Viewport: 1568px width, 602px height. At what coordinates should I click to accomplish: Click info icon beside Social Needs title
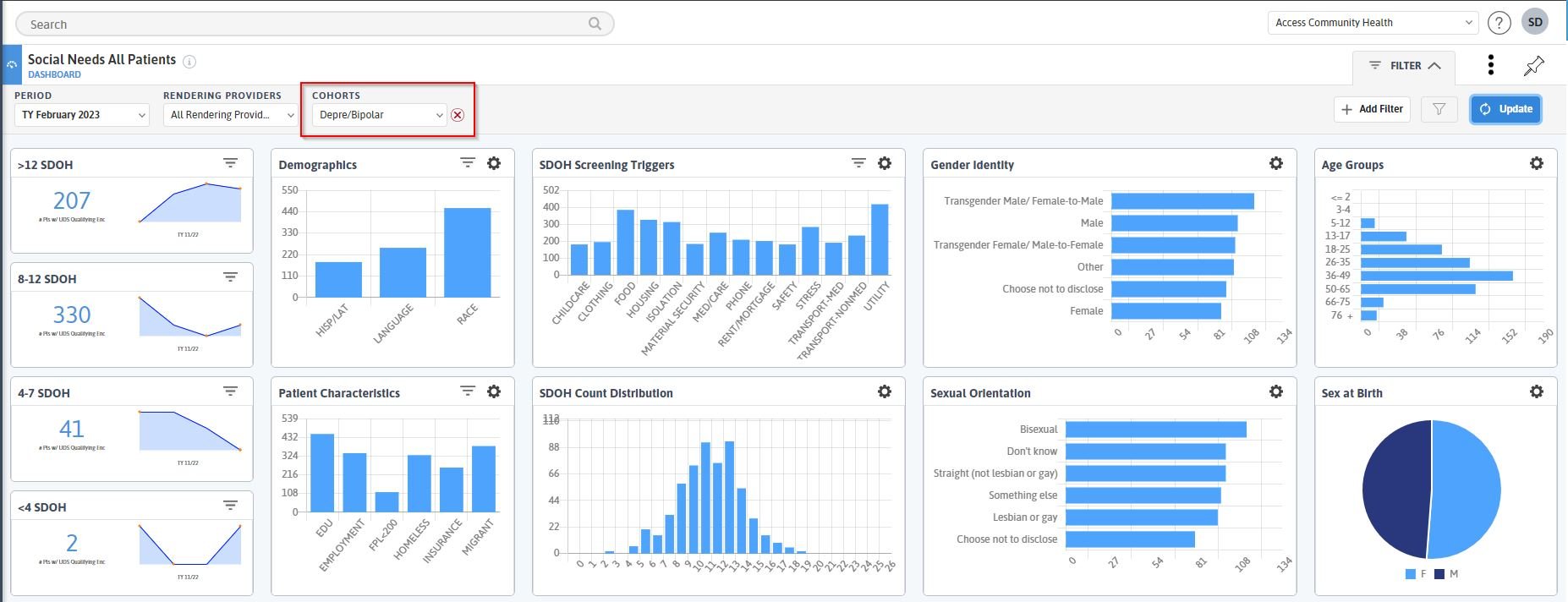(x=189, y=61)
